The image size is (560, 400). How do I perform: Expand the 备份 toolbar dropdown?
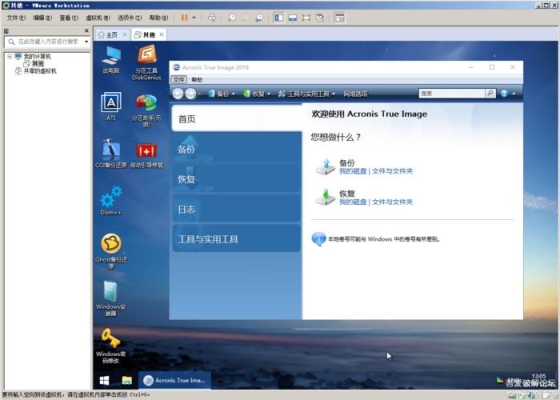(x=221, y=94)
